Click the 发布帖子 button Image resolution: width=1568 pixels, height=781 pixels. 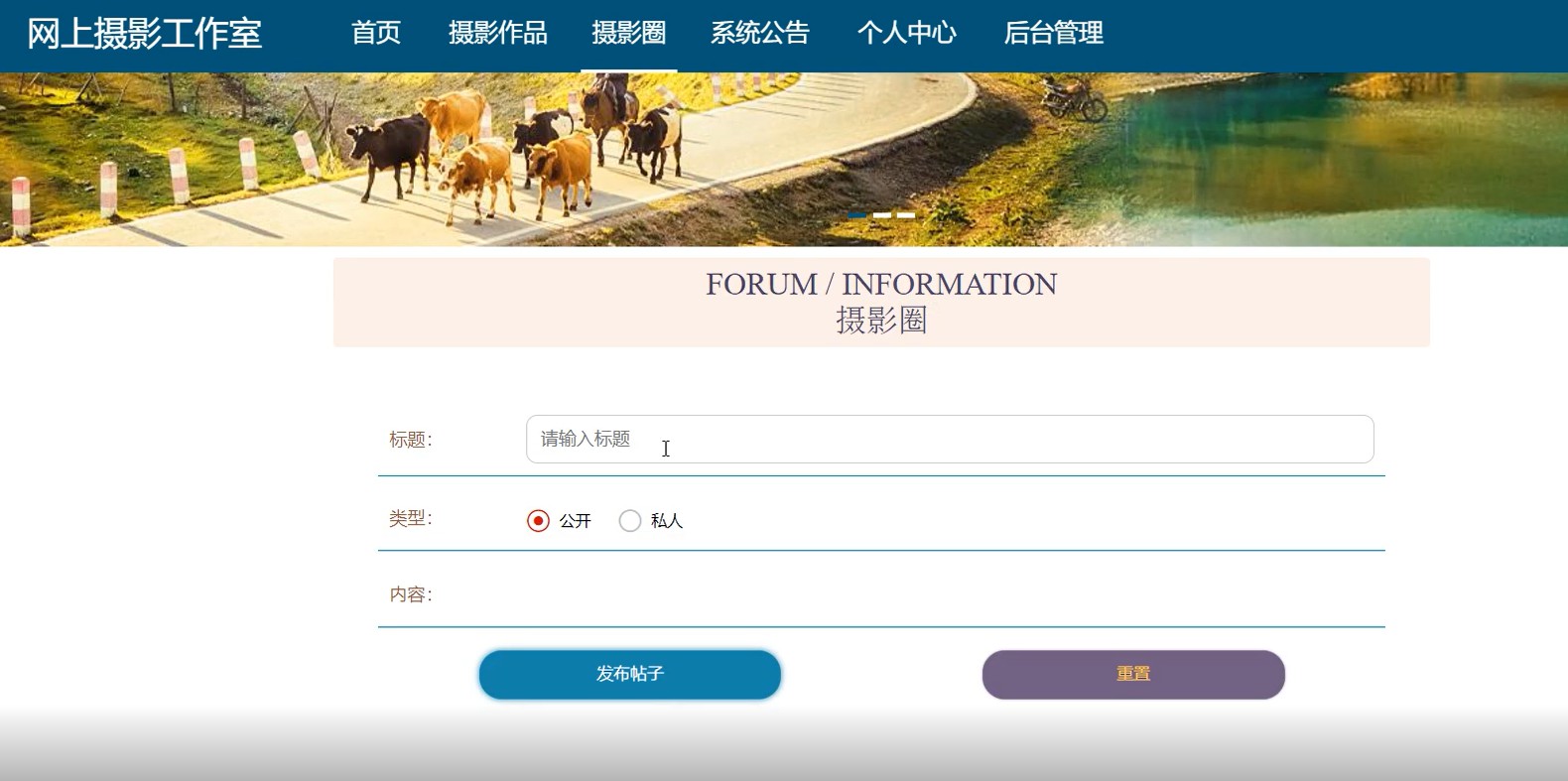pyautogui.click(x=630, y=675)
